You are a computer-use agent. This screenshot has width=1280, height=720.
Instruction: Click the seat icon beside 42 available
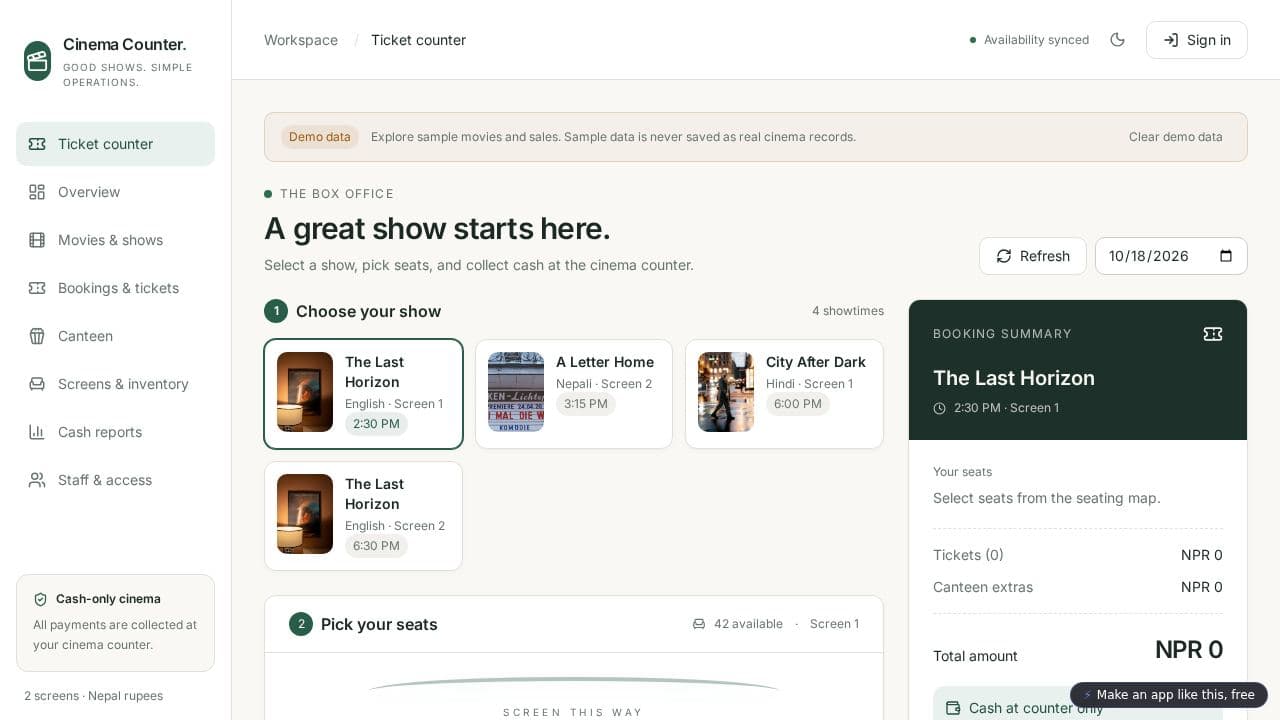pos(699,624)
